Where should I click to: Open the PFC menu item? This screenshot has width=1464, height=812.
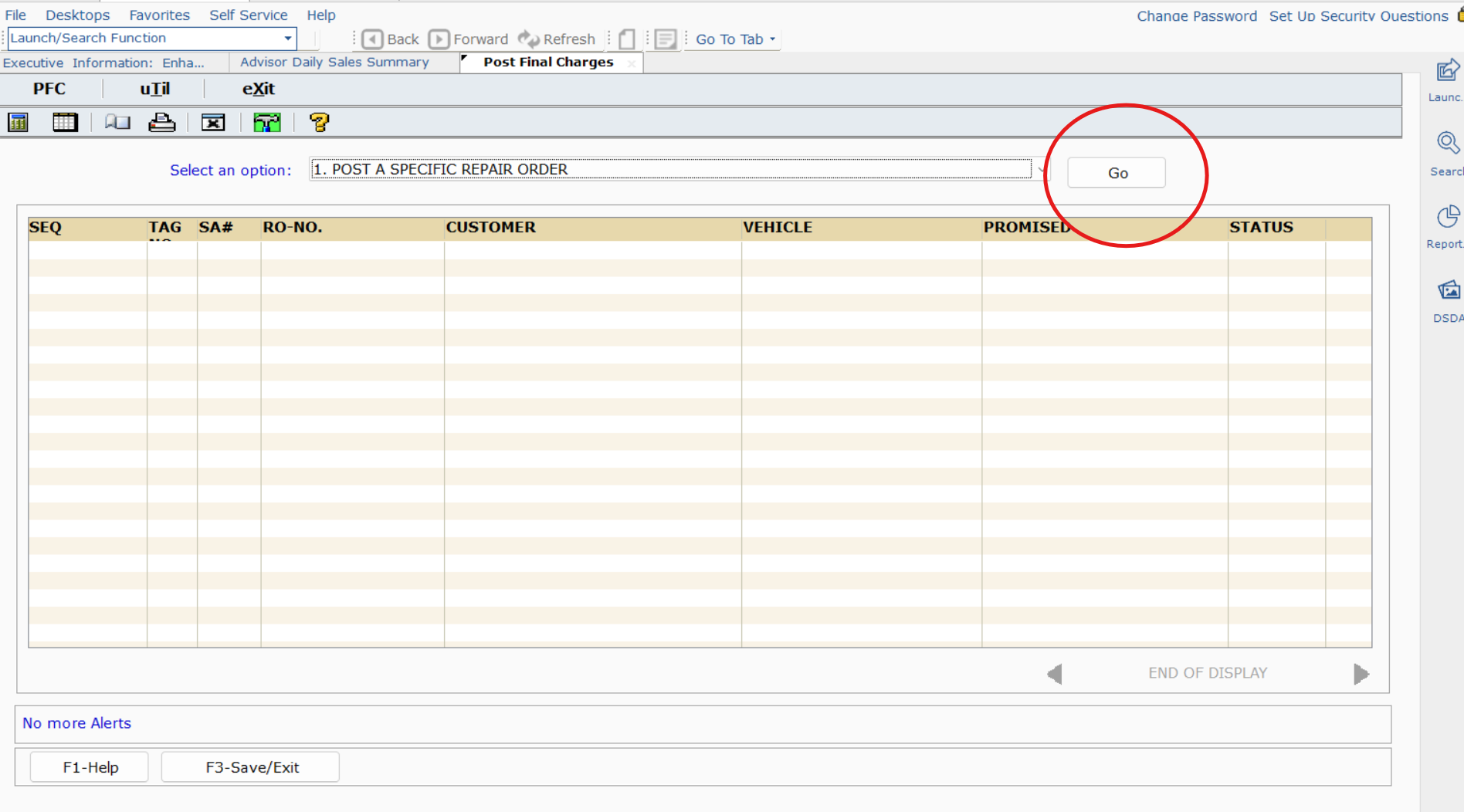(x=49, y=89)
